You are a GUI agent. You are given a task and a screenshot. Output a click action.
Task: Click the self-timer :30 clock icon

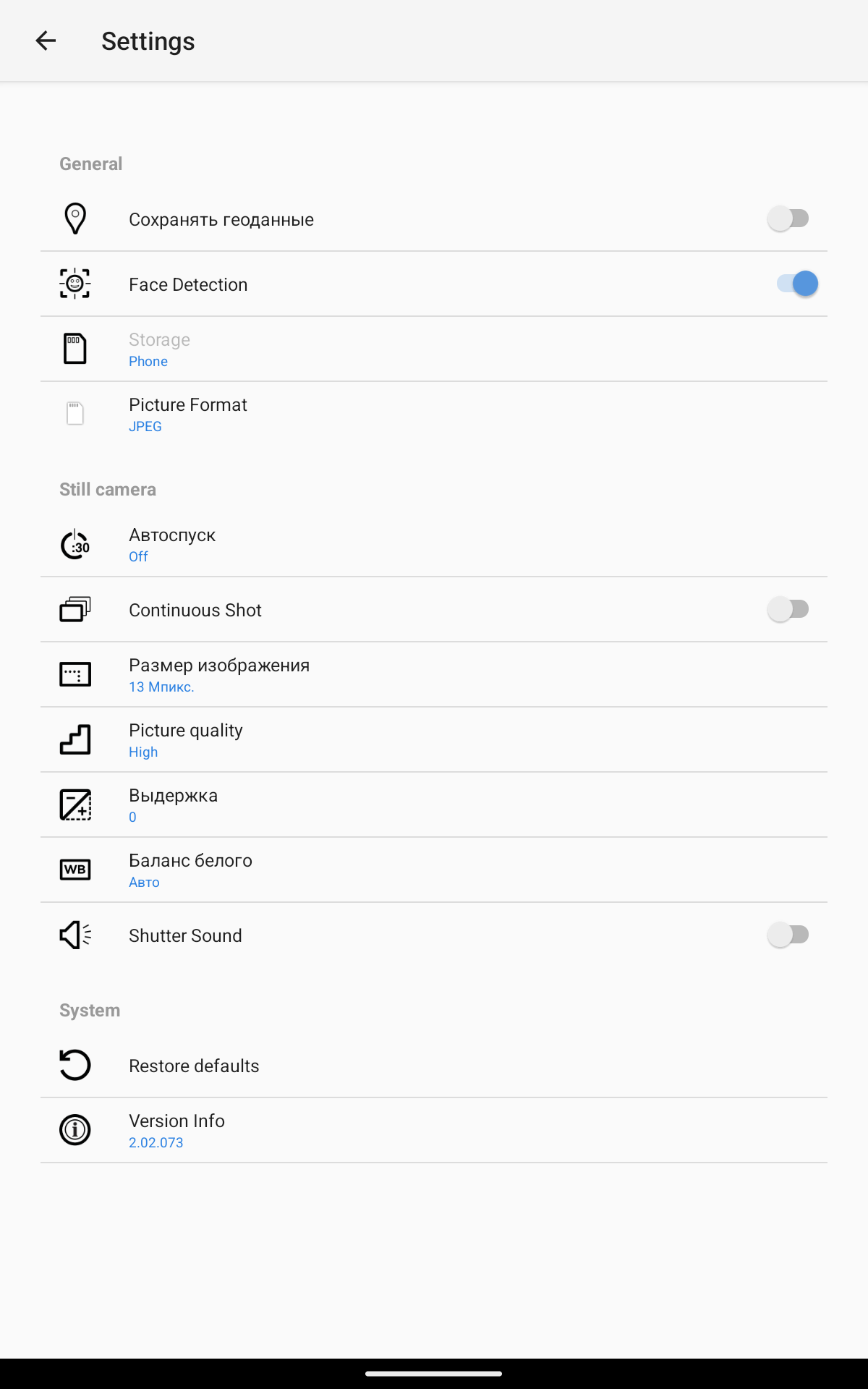75,544
